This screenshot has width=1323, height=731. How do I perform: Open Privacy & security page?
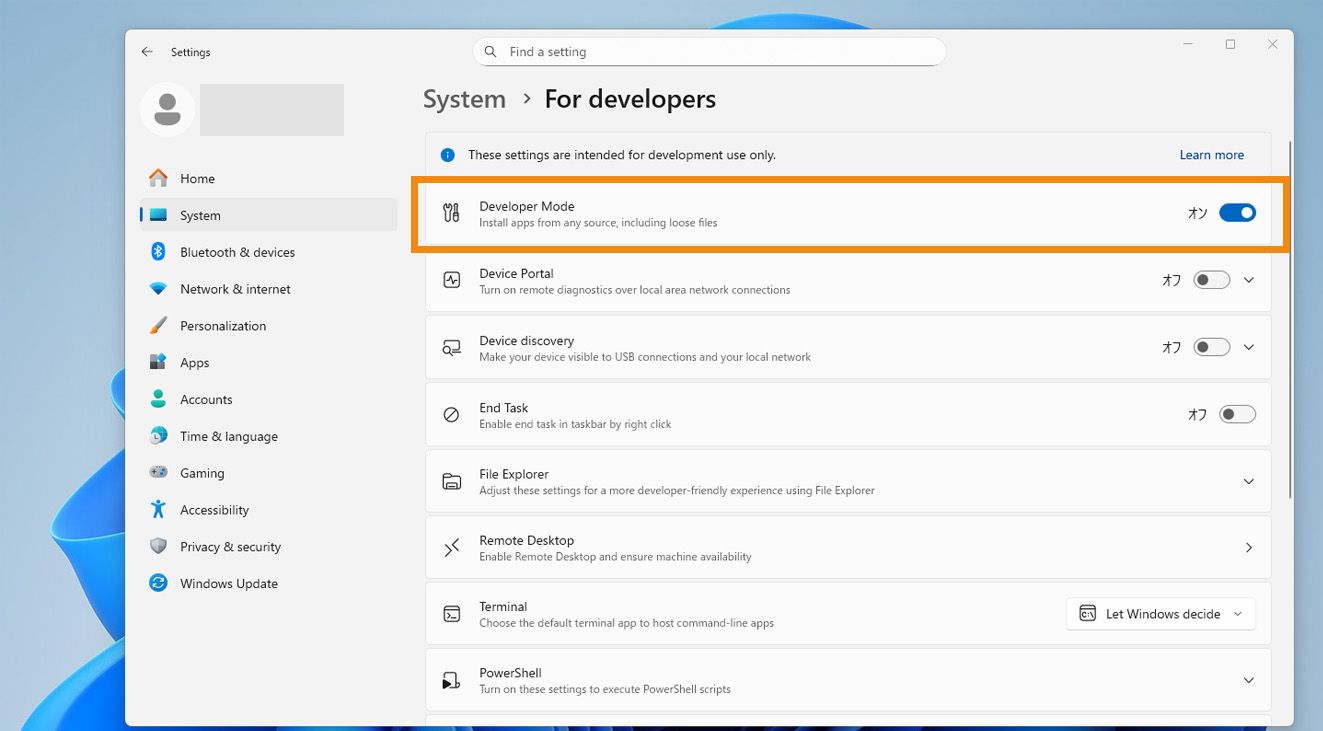coord(268,547)
